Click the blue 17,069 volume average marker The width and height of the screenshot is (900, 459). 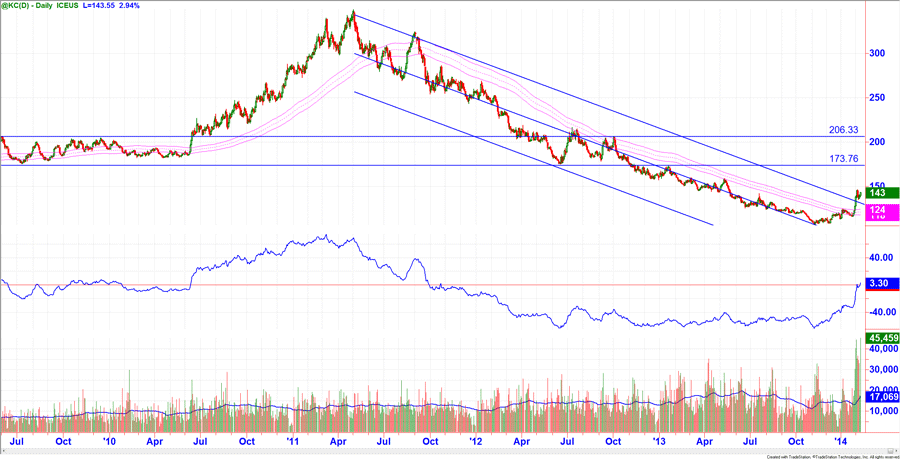(x=878, y=396)
